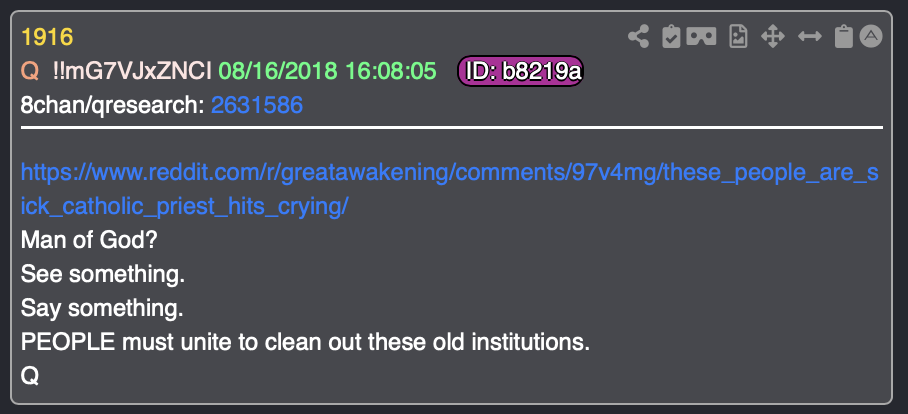This screenshot has height=414, width=908.
Task: Click the circular up-arrow collapse icon
Action: point(871,36)
